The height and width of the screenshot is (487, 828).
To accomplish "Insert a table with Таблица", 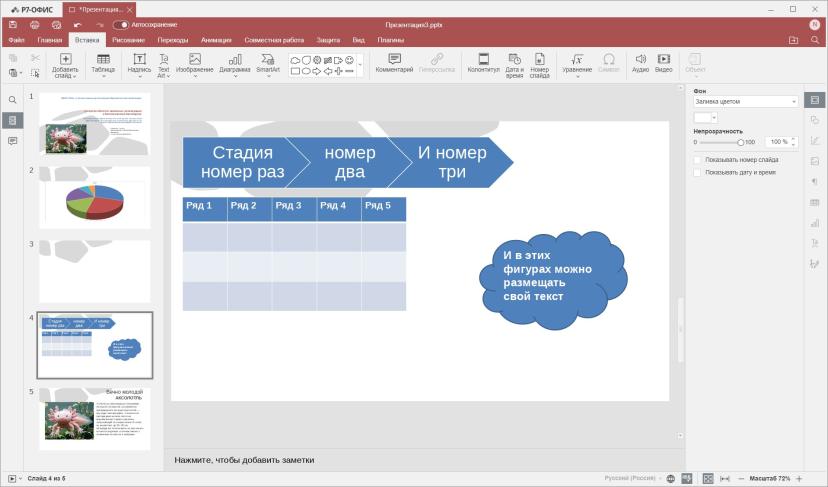I will click(103, 65).
